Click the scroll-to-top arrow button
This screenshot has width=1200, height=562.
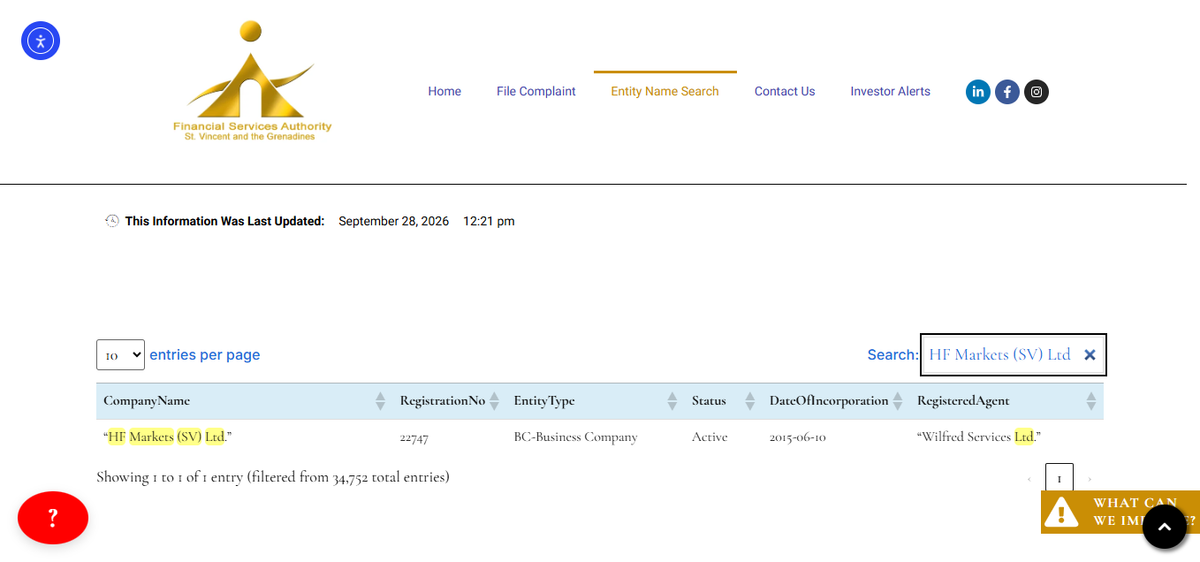coord(1164,526)
